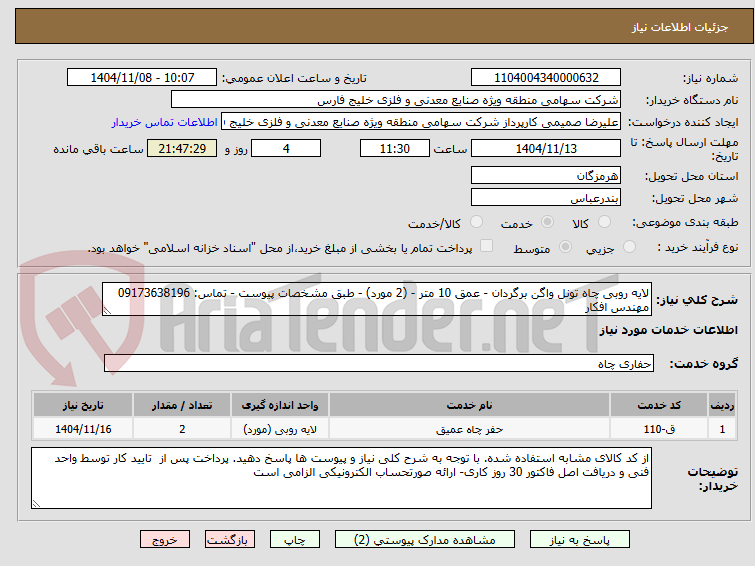Click the deadline date field 1404/11/13
The width and height of the screenshot is (755, 566).
pyautogui.click(x=546, y=148)
